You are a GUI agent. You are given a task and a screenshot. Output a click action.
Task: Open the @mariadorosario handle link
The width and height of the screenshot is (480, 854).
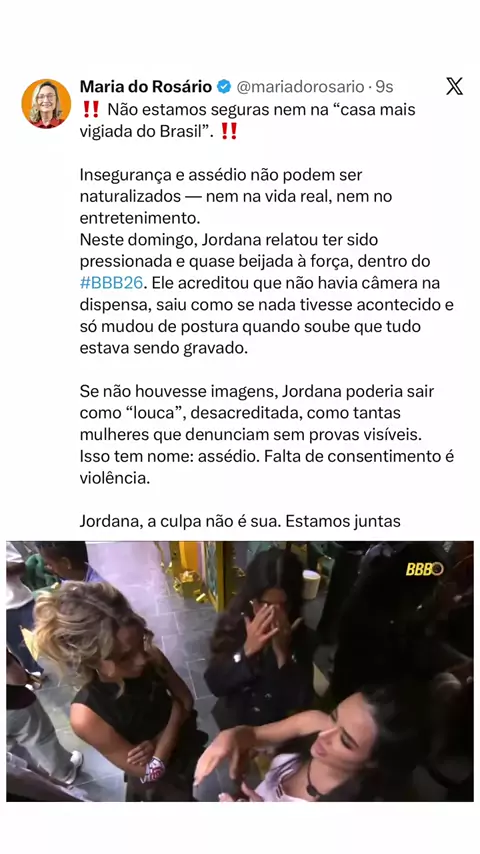point(300,86)
